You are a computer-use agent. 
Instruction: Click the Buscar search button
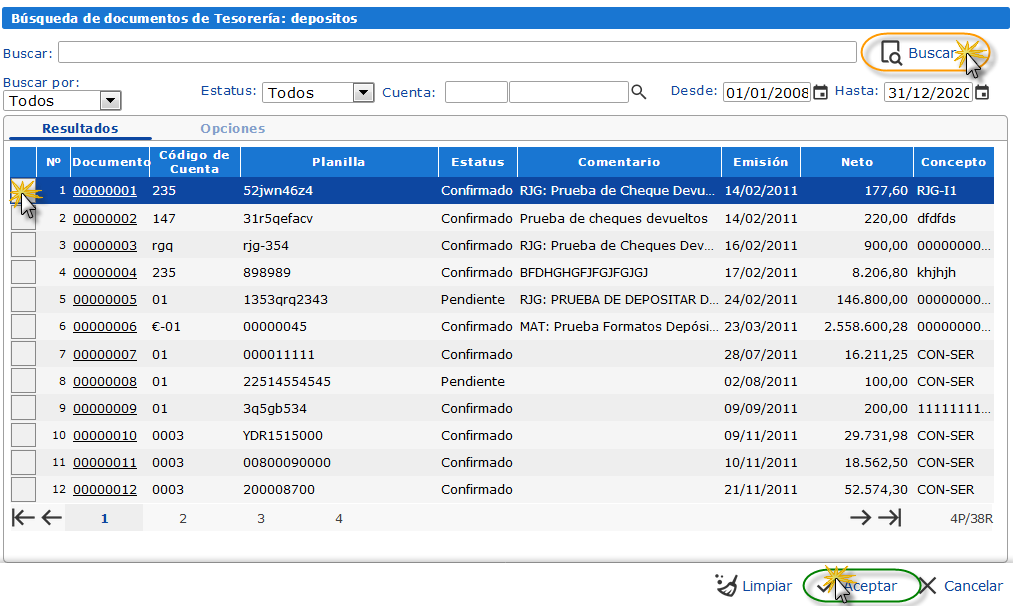point(925,53)
